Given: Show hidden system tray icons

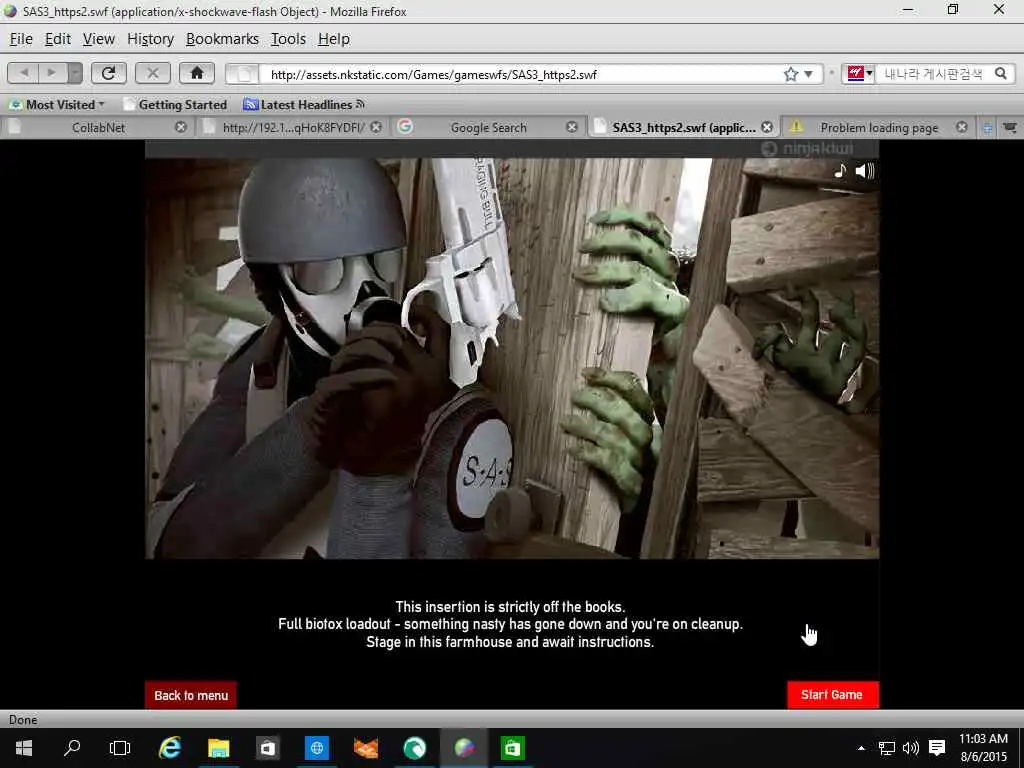Looking at the screenshot, I should point(861,748).
